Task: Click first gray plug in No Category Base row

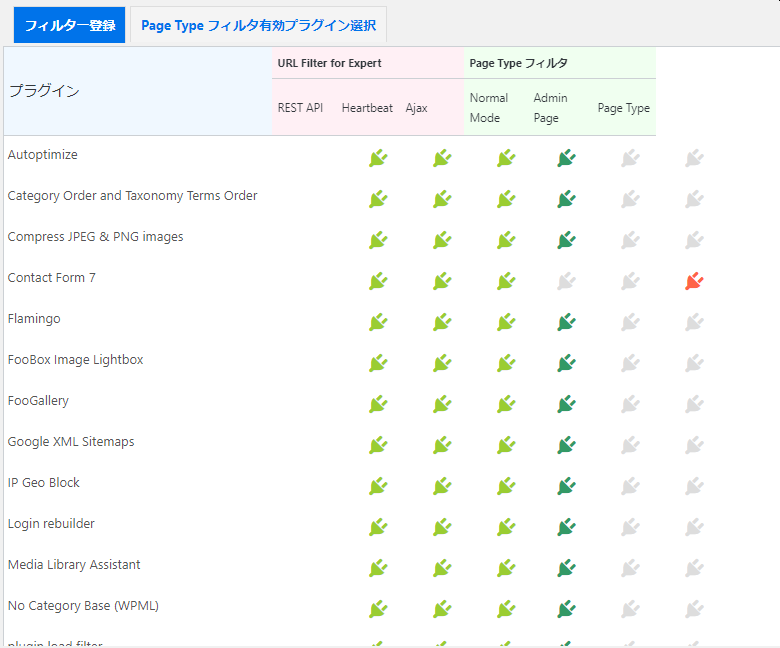Action: click(x=630, y=609)
